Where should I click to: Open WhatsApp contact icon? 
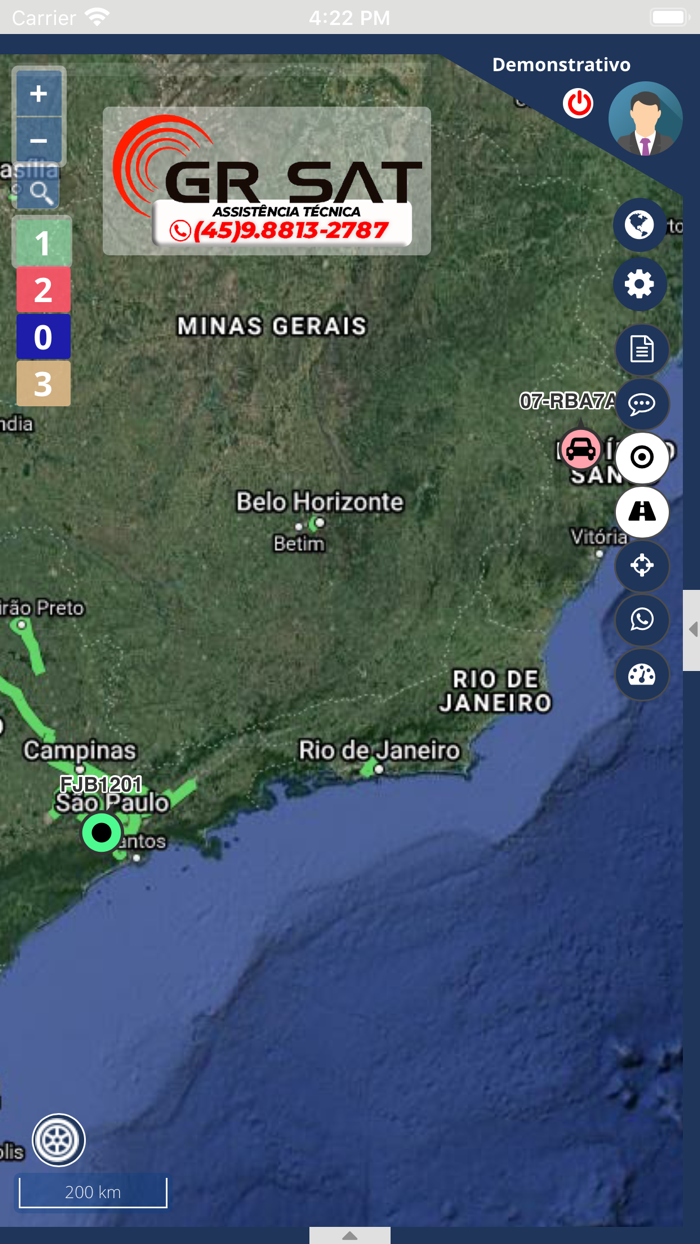coord(642,620)
